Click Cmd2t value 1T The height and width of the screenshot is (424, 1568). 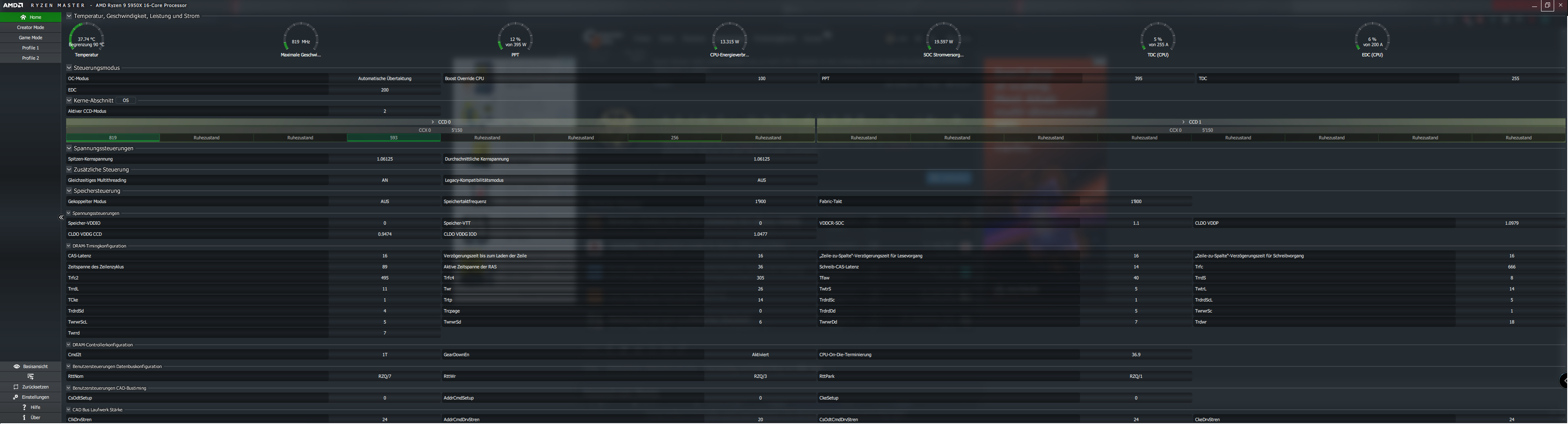click(x=385, y=355)
